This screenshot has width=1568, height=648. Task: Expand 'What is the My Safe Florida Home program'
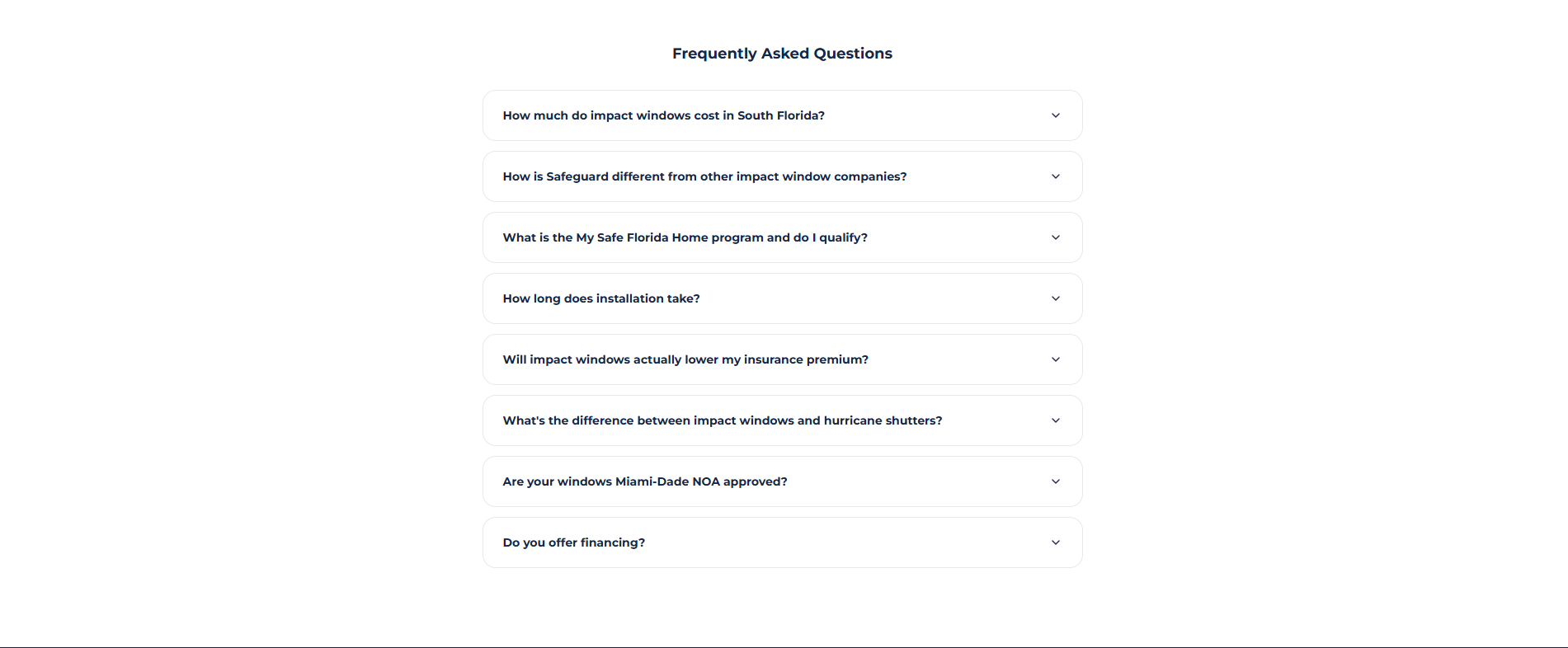pos(685,237)
